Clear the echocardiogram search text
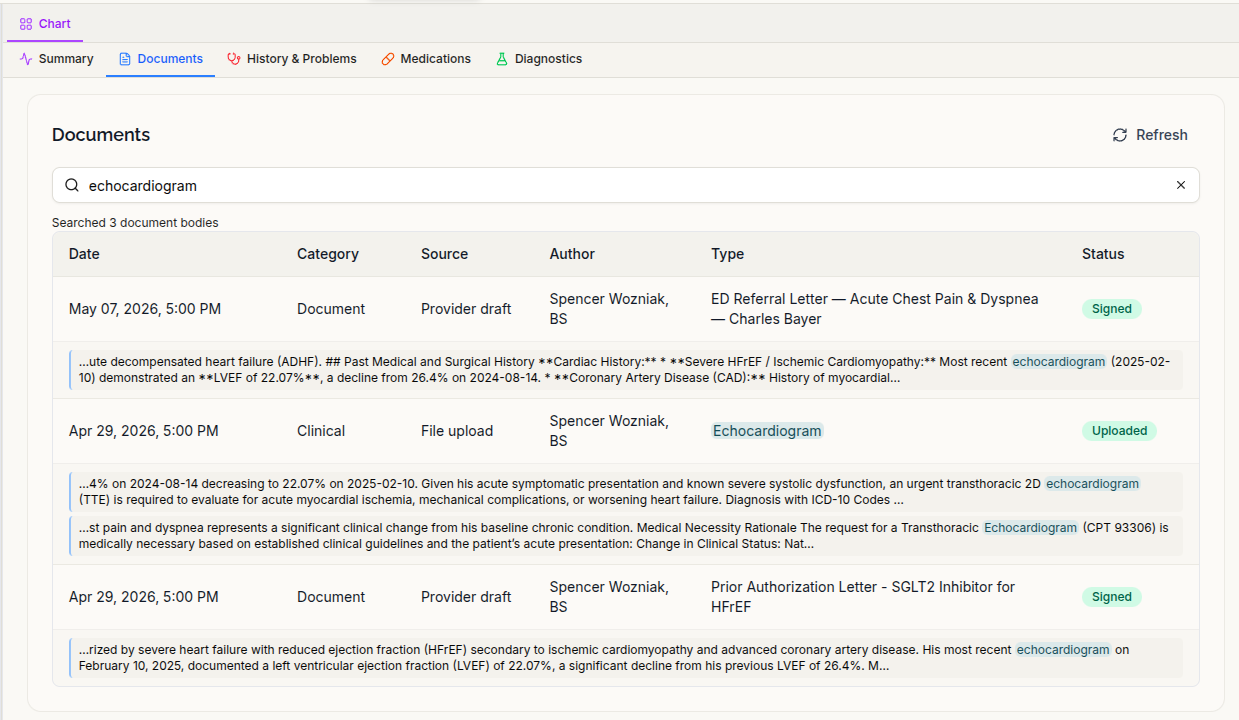Image resolution: width=1239 pixels, height=720 pixels. pyautogui.click(x=1181, y=185)
